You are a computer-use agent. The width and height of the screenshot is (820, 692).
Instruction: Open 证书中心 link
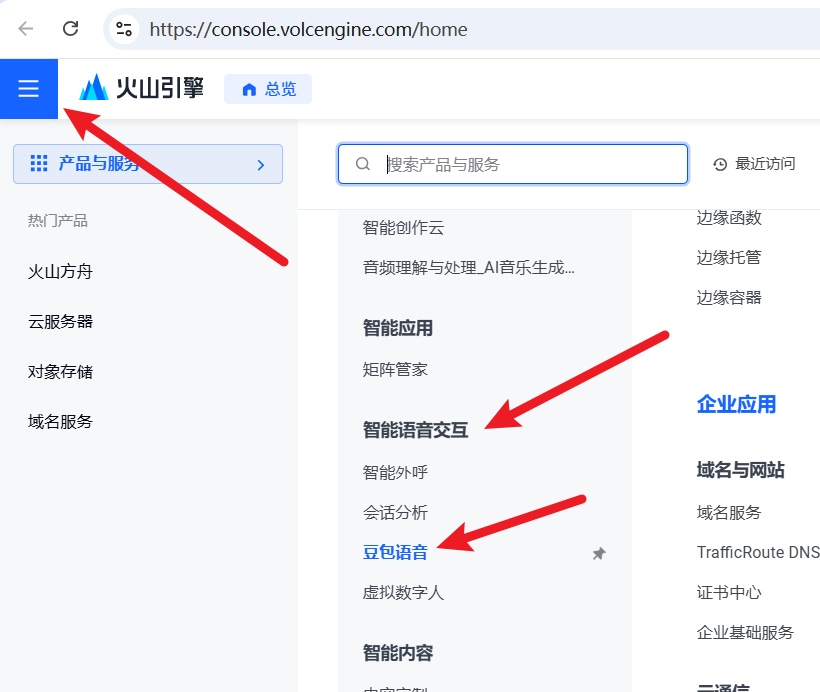729,592
